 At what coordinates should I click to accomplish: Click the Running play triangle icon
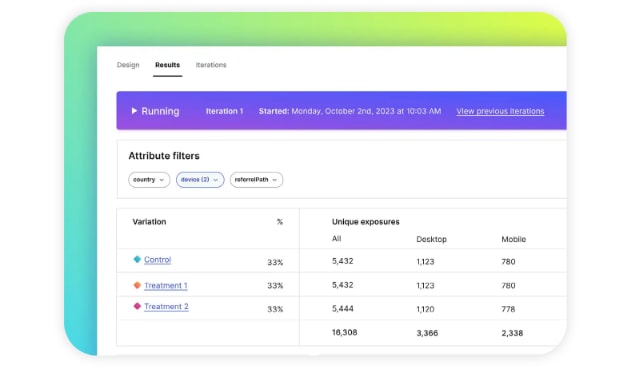point(134,111)
